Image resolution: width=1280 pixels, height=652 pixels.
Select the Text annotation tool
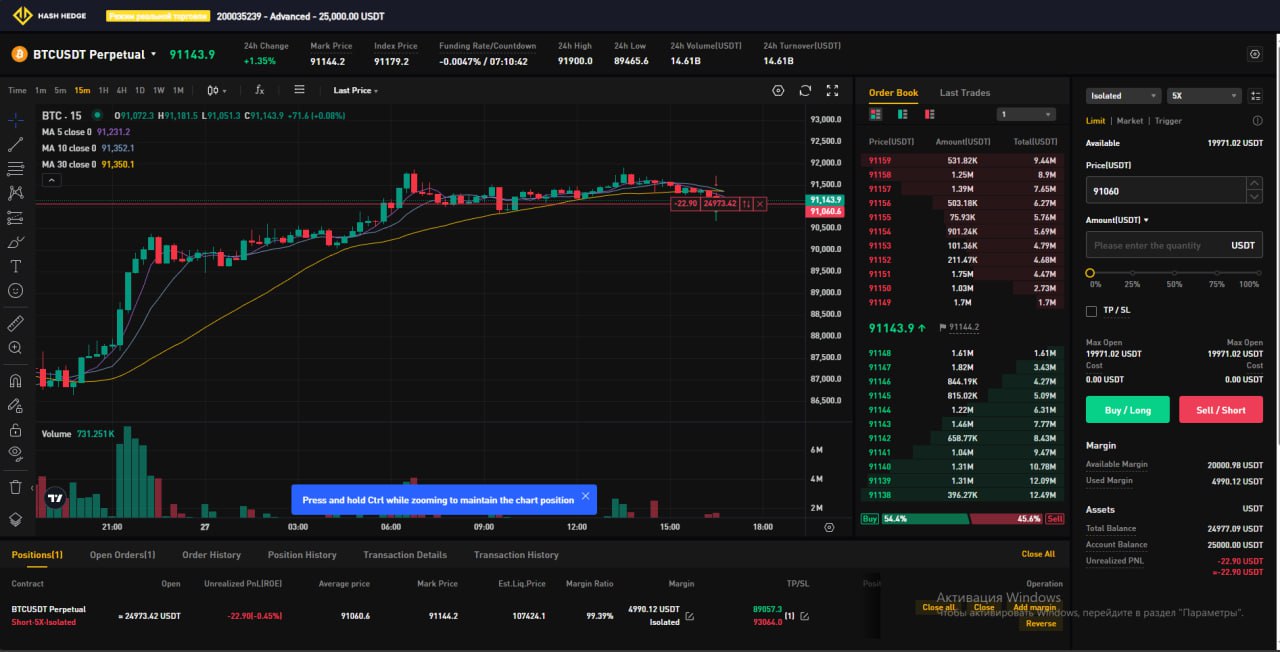[15, 266]
